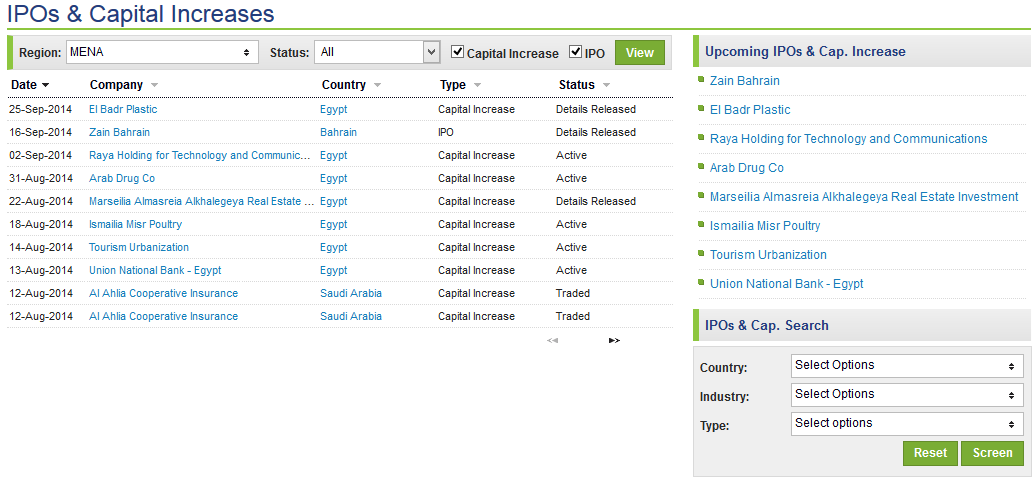Go to previous page of results

[x=553, y=340]
